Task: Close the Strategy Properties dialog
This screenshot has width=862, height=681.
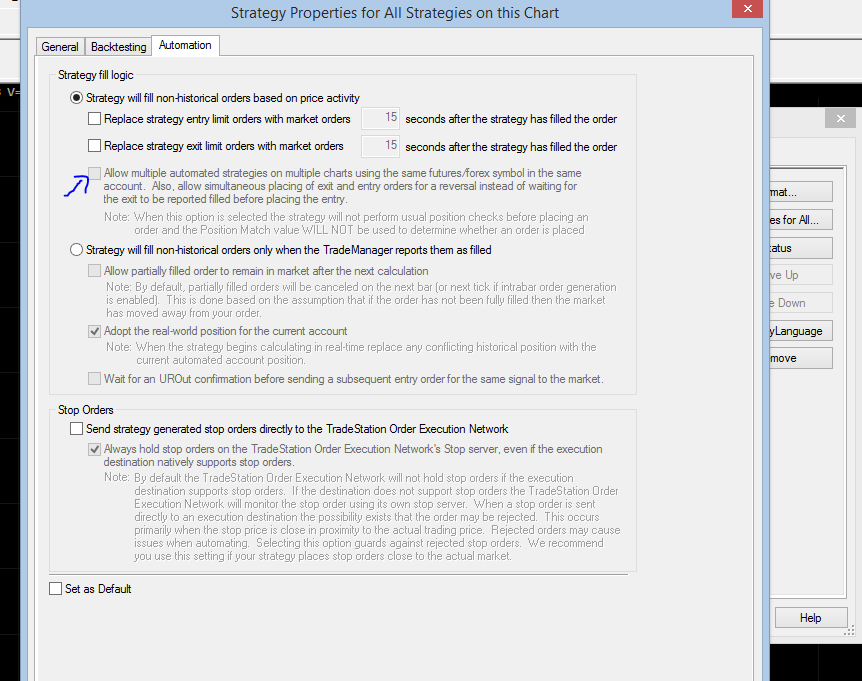Action: pos(748,8)
